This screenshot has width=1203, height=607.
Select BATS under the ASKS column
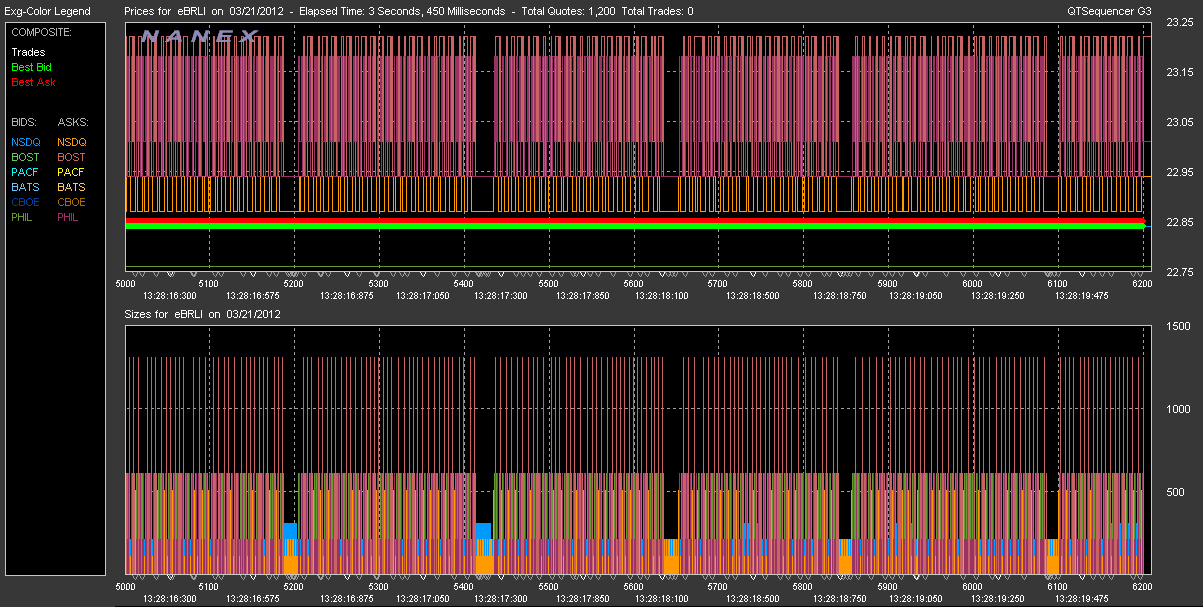(x=72, y=187)
